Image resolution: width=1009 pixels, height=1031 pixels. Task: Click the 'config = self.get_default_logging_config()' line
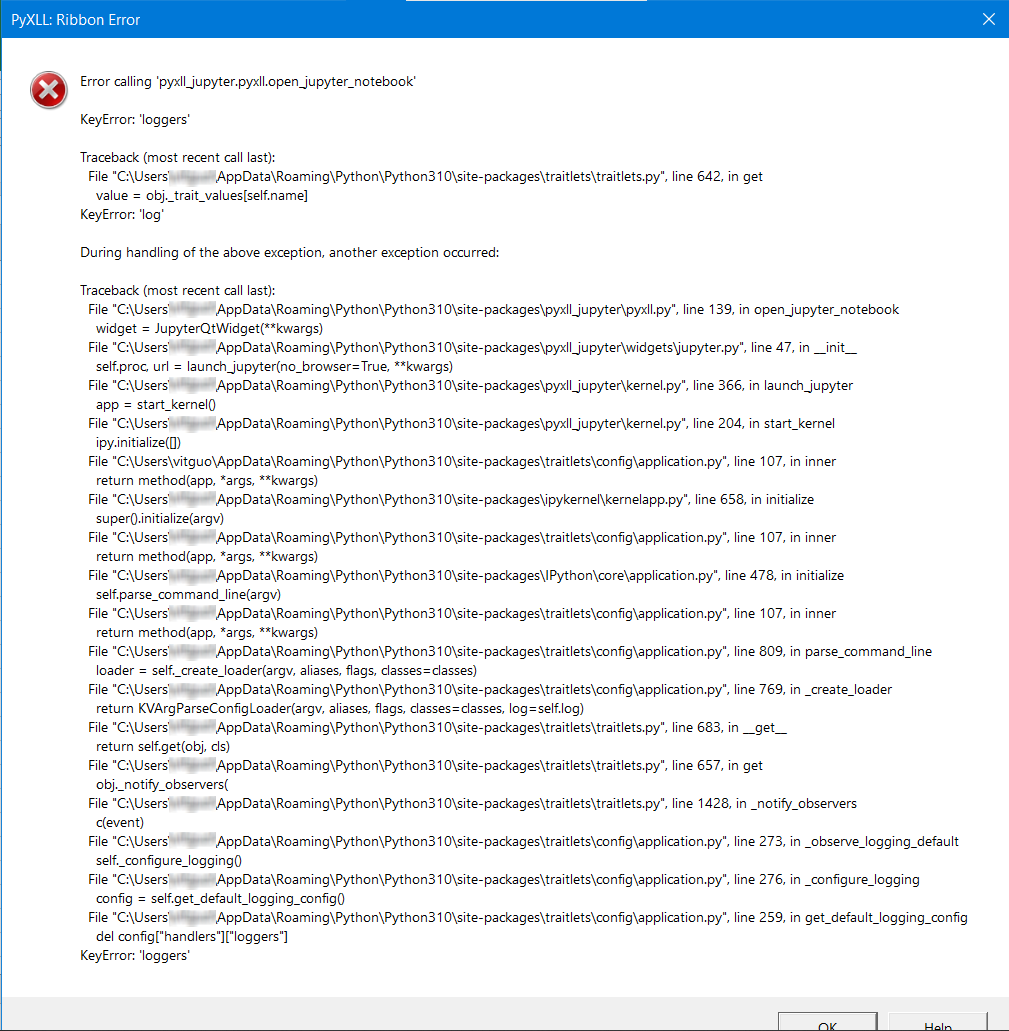pyautogui.click(x=220, y=898)
